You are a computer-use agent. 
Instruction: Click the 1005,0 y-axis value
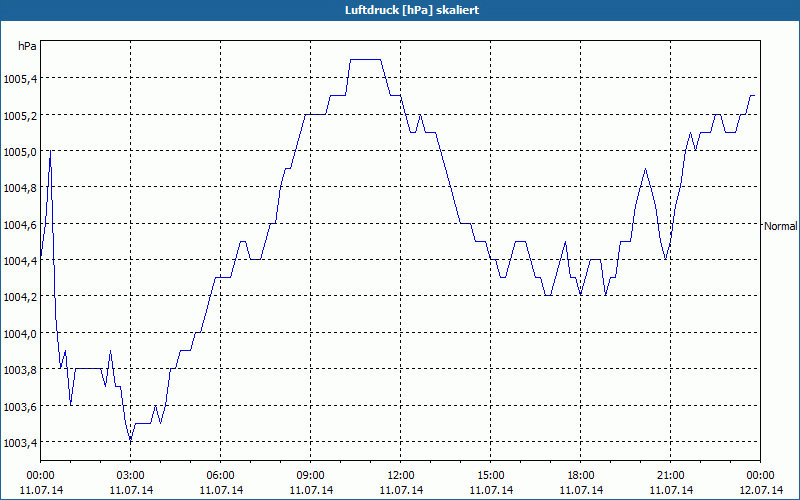[x=19, y=152]
